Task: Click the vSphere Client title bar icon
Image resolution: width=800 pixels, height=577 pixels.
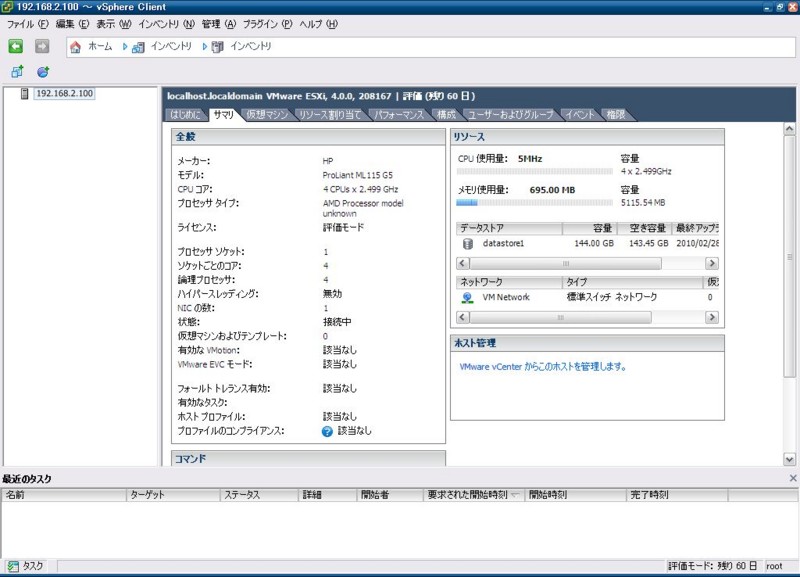Action: [x=6, y=7]
